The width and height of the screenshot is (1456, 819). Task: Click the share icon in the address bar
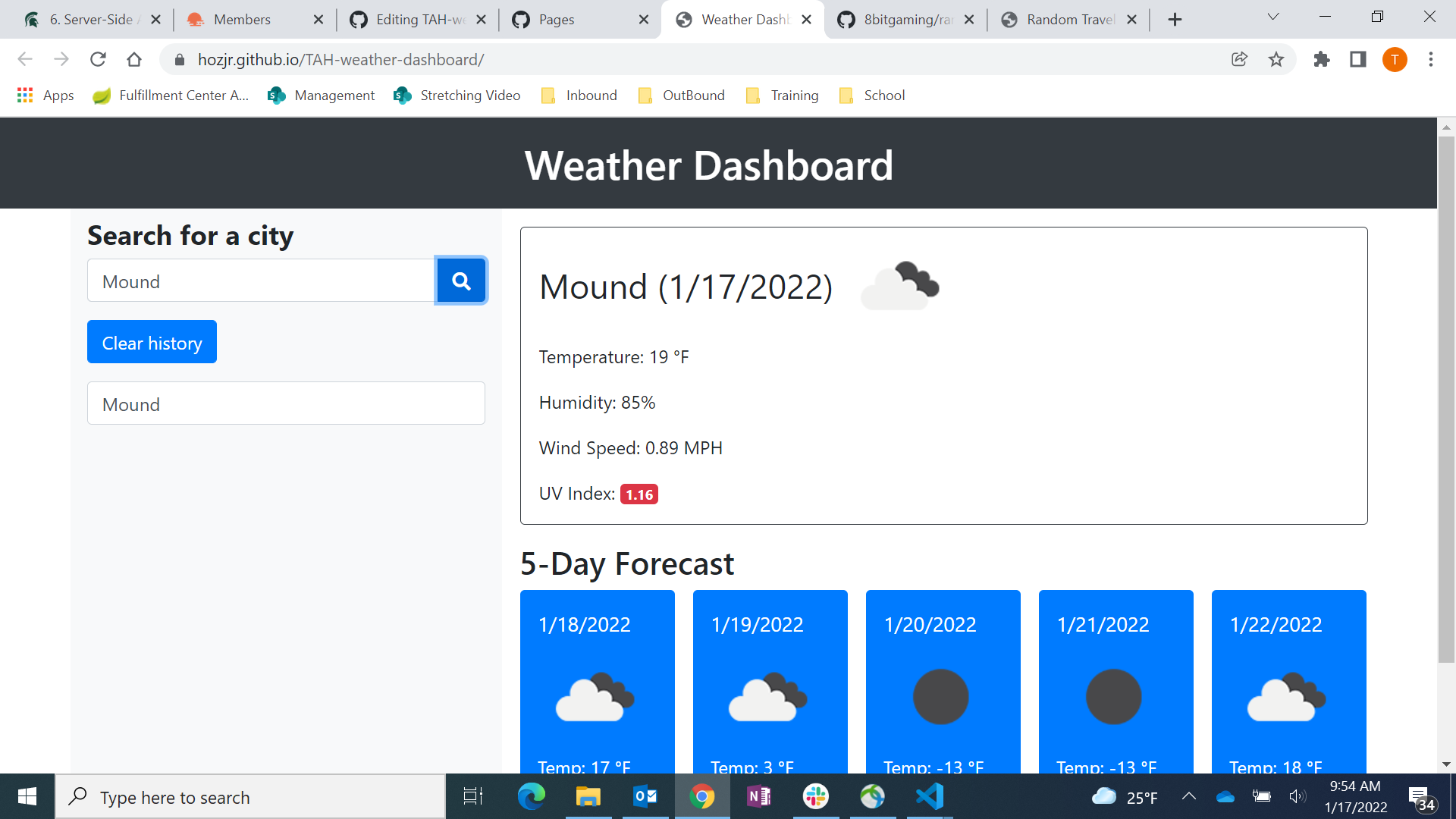1239,59
